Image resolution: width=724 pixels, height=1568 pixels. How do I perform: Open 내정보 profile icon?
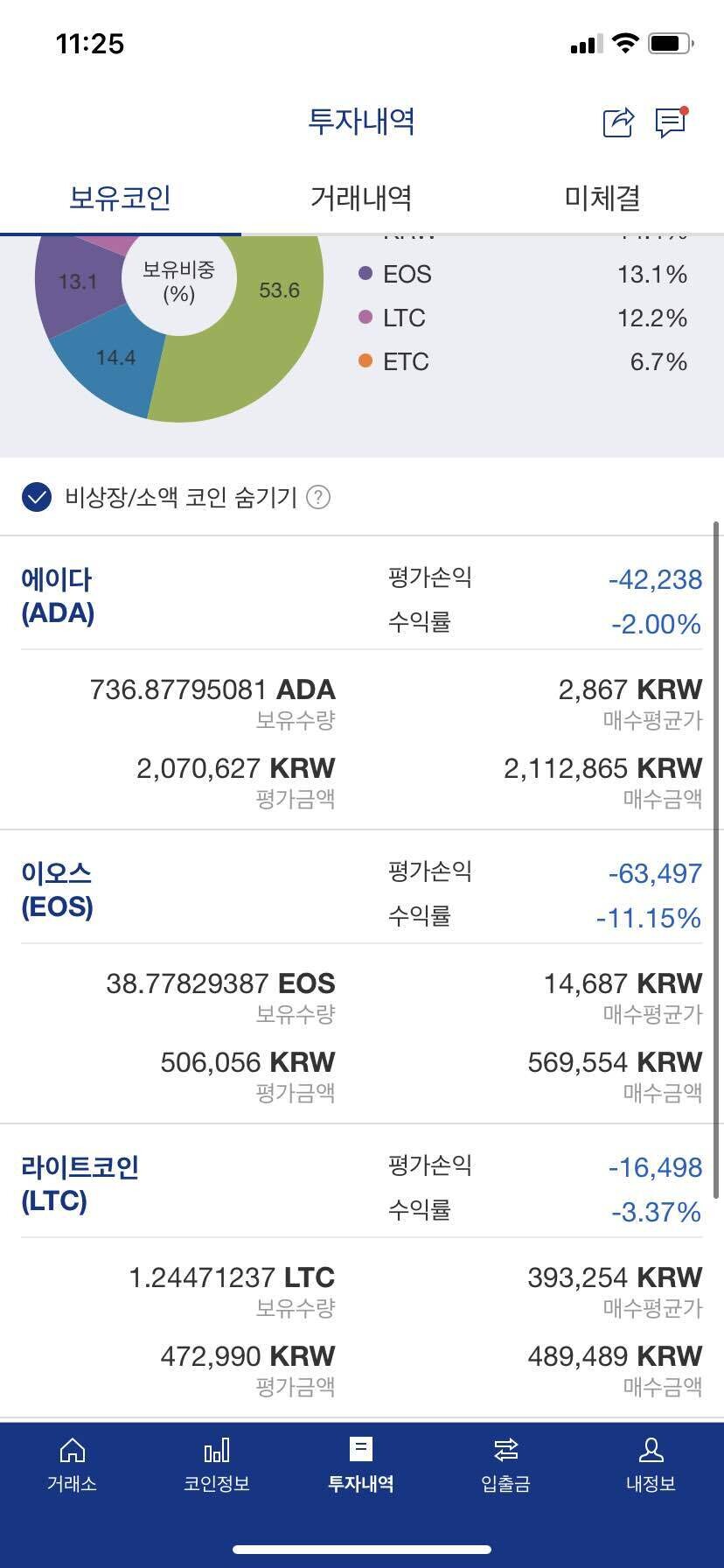point(651,1466)
